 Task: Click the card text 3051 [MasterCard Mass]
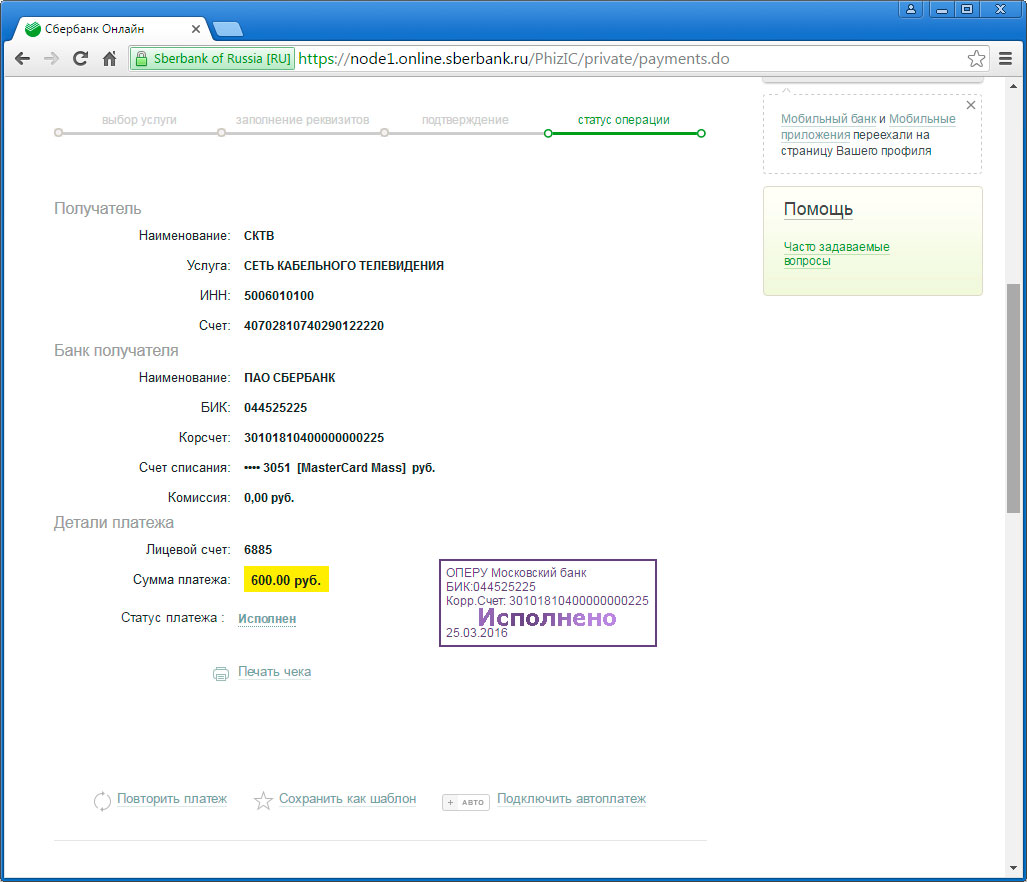(x=335, y=468)
